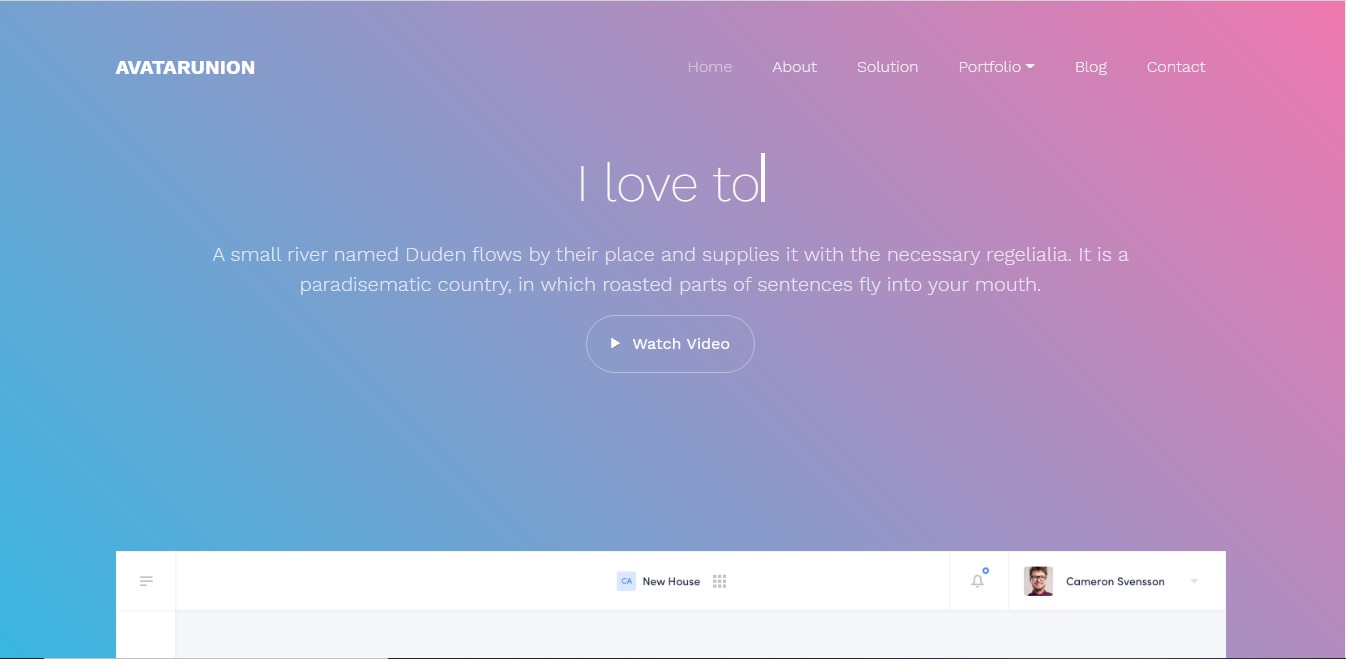Open notifications via the bell icon
This screenshot has height=659, width=1346.
[977, 581]
